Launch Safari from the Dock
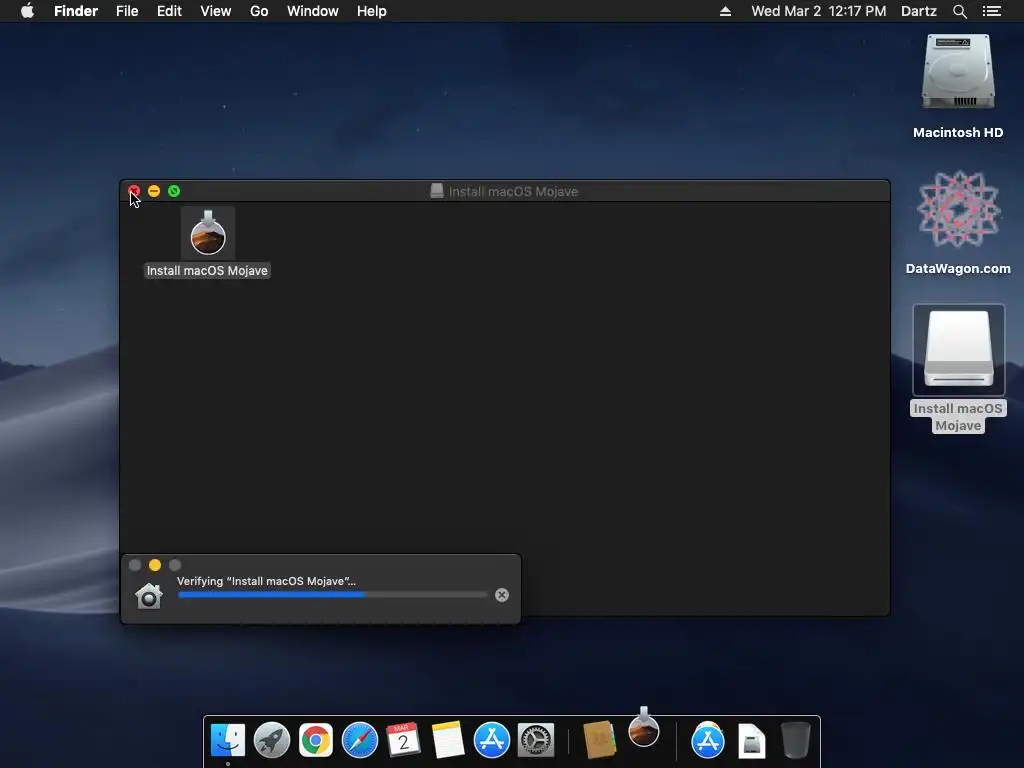Image resolution: width=1024 pixels, height=768 pixels. (360, 740)
